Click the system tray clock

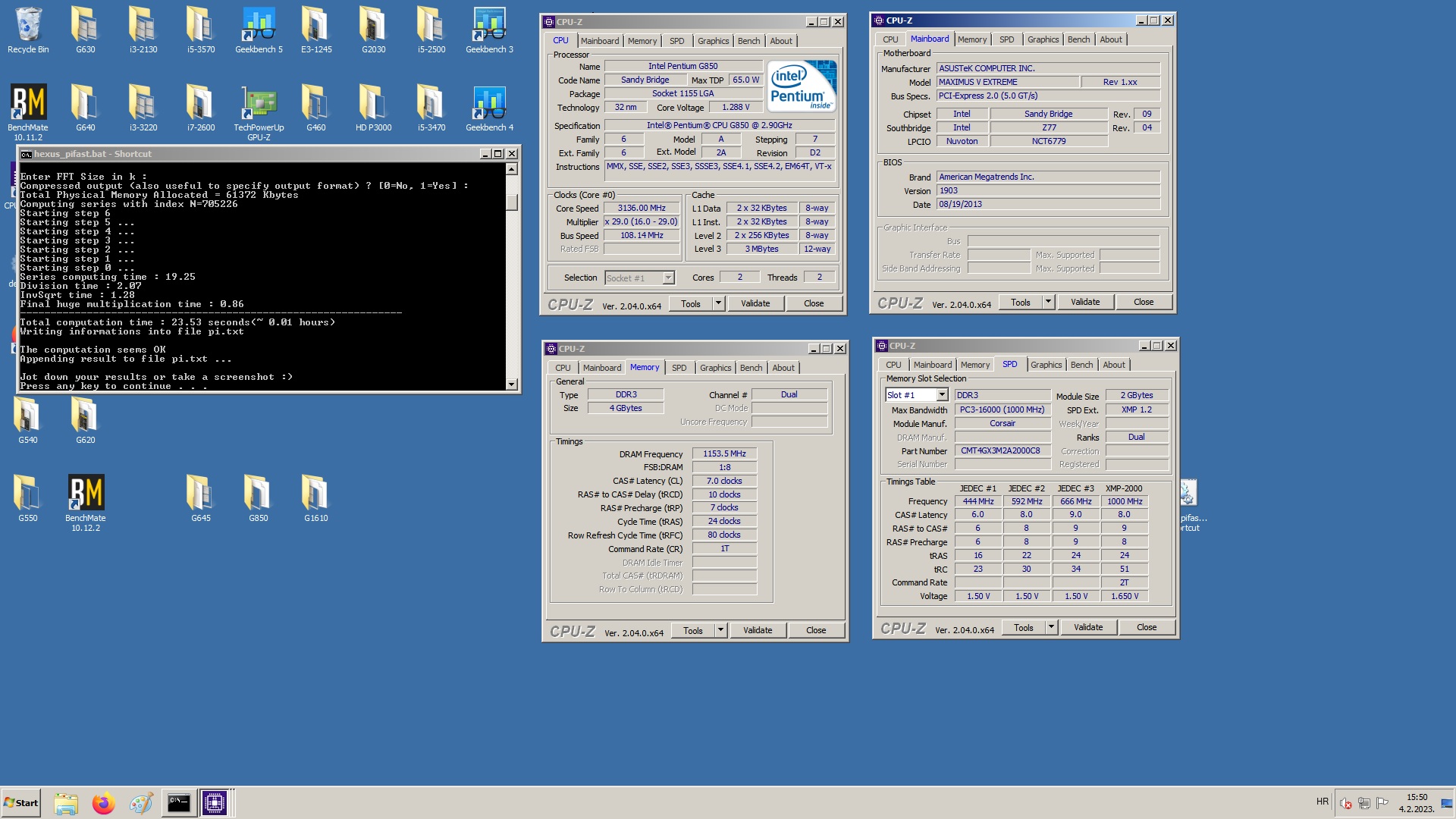pyautogui.click(x=1417, y=803)
